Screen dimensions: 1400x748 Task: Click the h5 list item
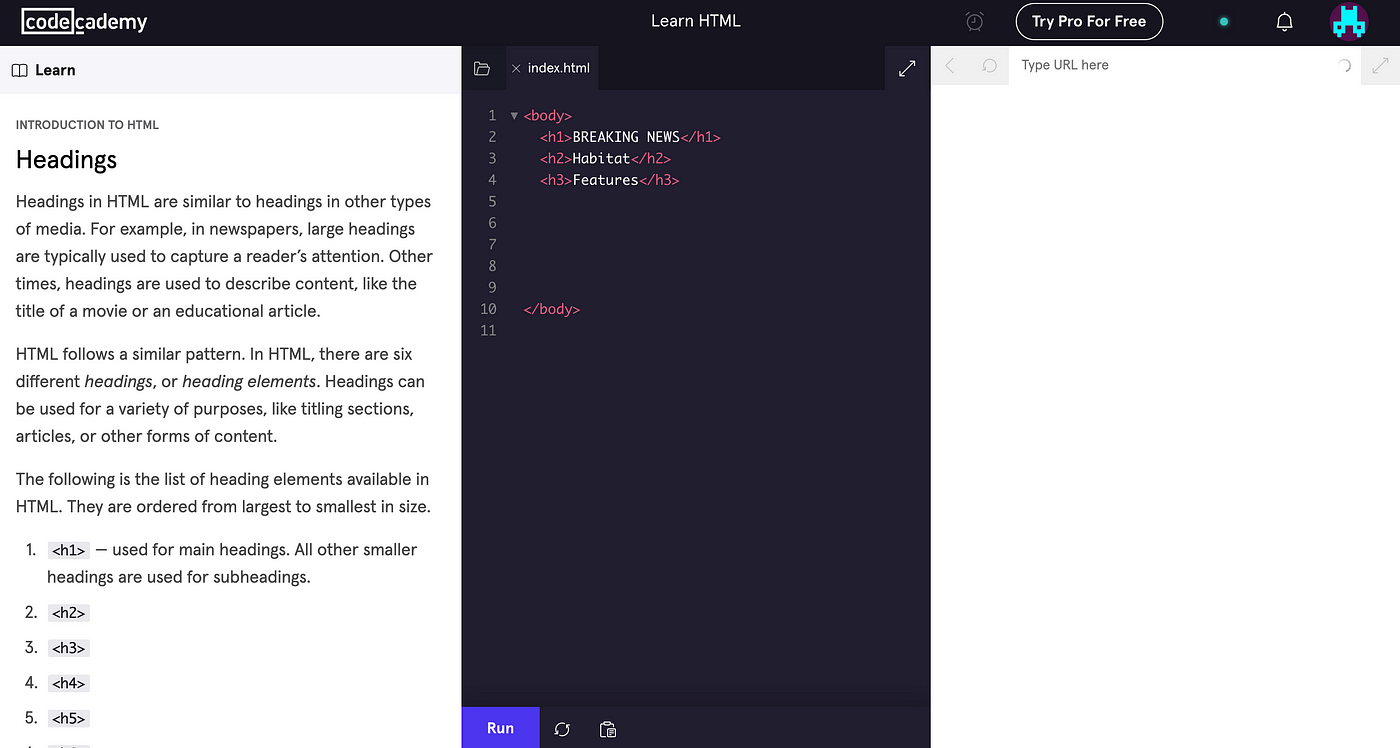coord(69,718)
